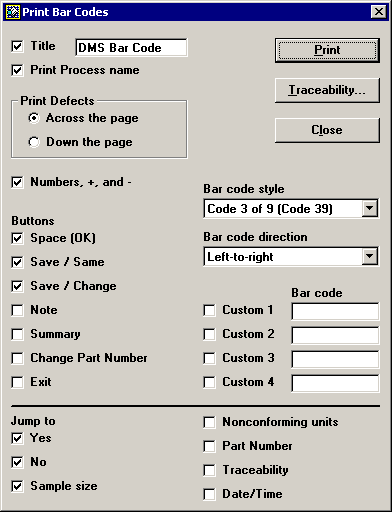The height and width of the screenshot is (512, 392).
Task: Expand the Bar code direction dropdown
Action: pos(370,256)
